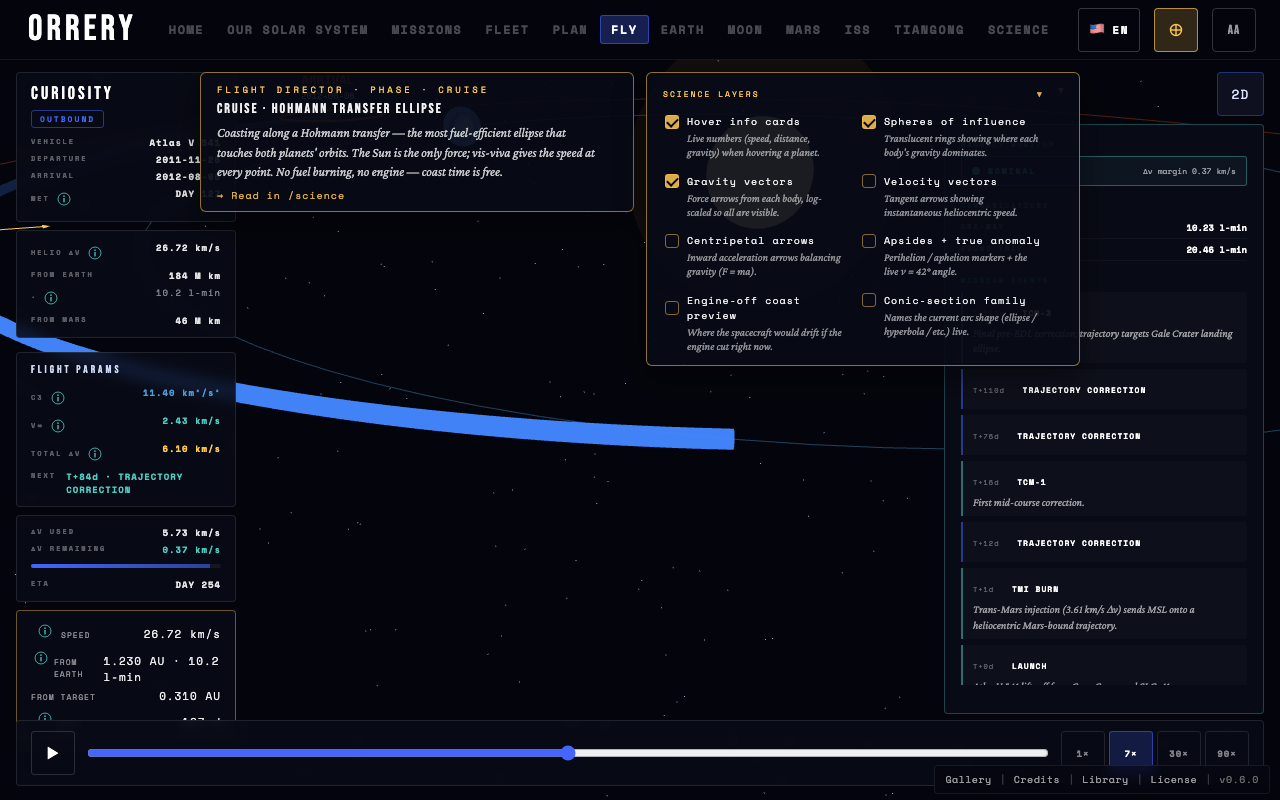
Task: Click the MET info icon
Action: 64,199
